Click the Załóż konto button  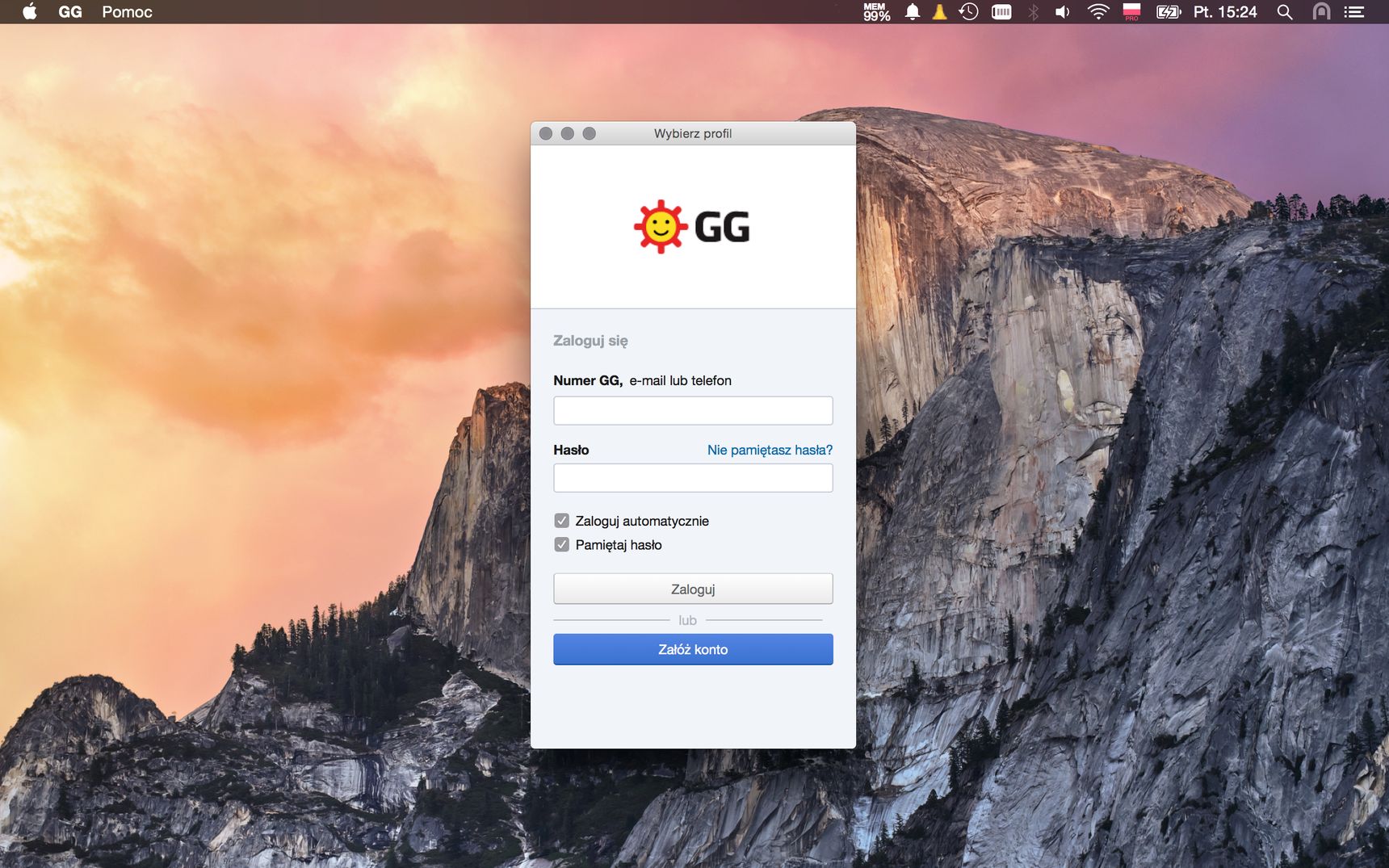tap(693, 649)
